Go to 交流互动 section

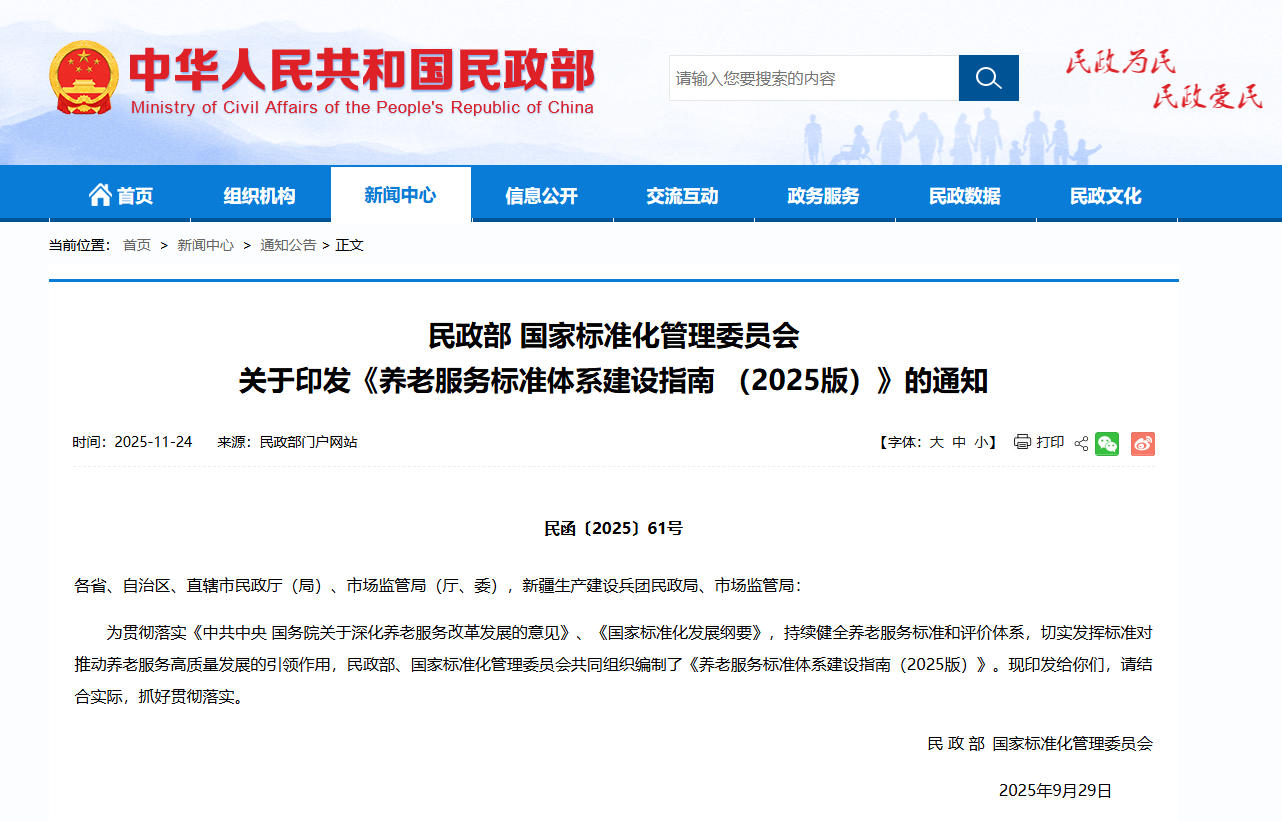[x=682, y=196]
